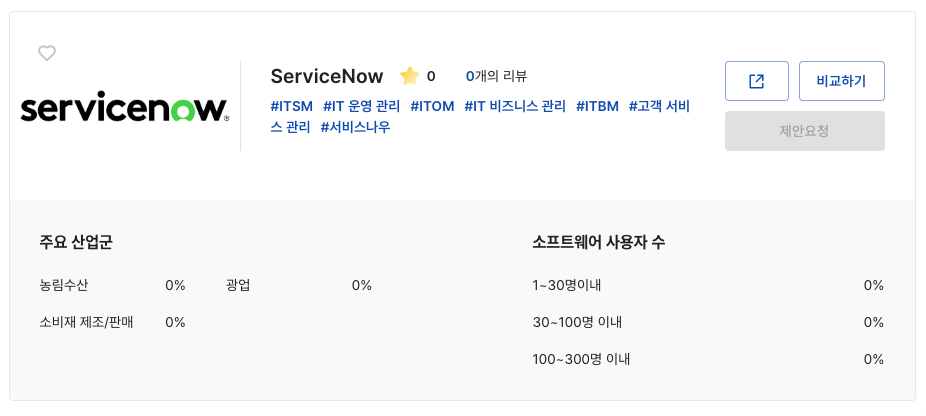The image size is (926, 416).
Task: Open the 0개의 리뷰 reviews link
Action: pyautogui.click(x=496, y=76)
